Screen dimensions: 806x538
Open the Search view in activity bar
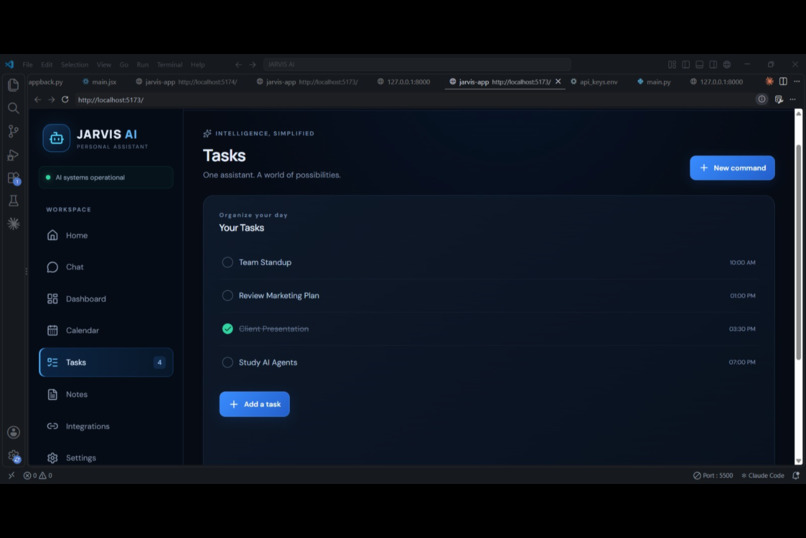13,108
